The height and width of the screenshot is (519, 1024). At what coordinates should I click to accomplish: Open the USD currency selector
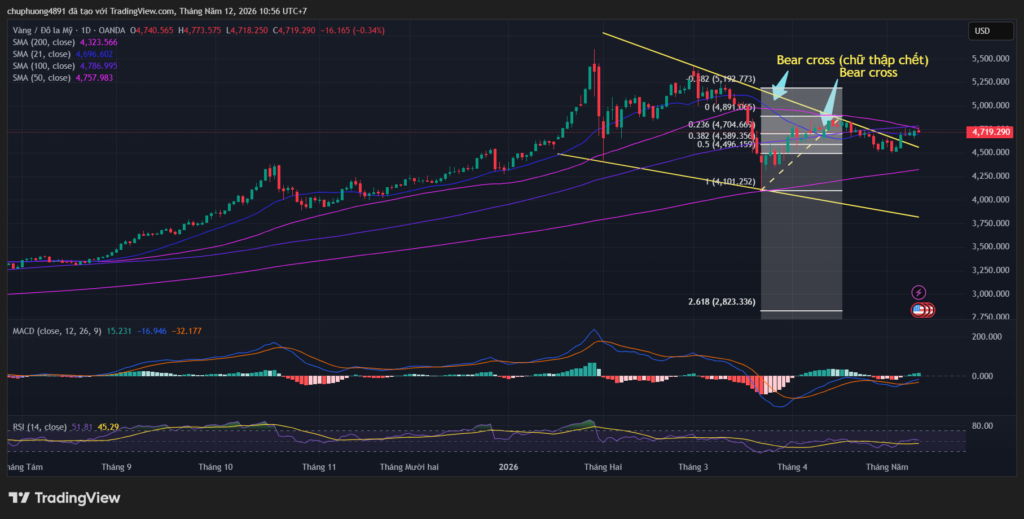click(x=990, y=31)
